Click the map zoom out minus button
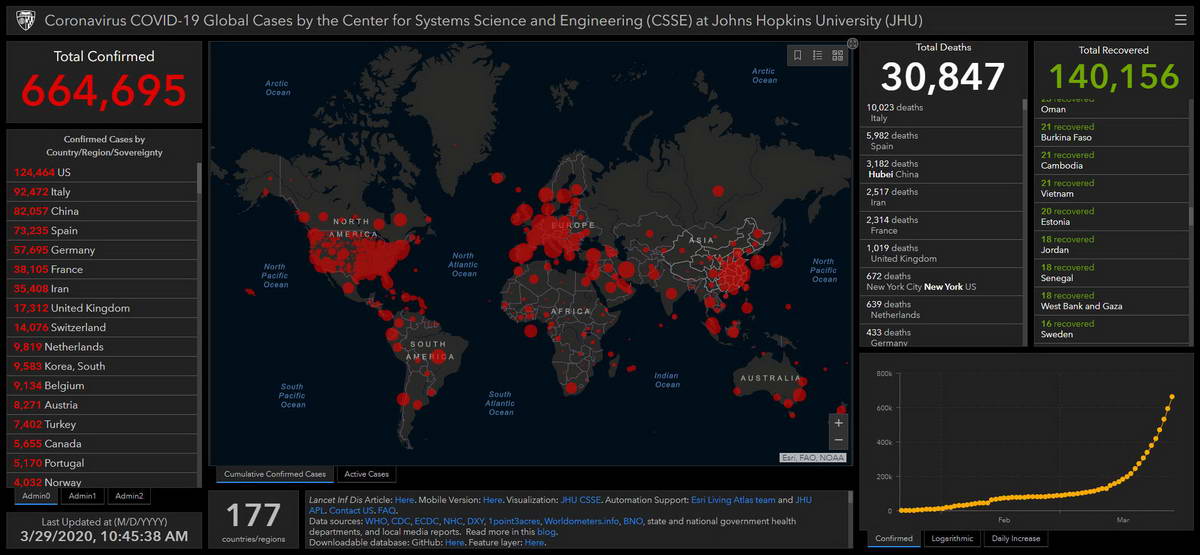The width and height of the screenshot is (1200, 555). [x=838, y=441]
